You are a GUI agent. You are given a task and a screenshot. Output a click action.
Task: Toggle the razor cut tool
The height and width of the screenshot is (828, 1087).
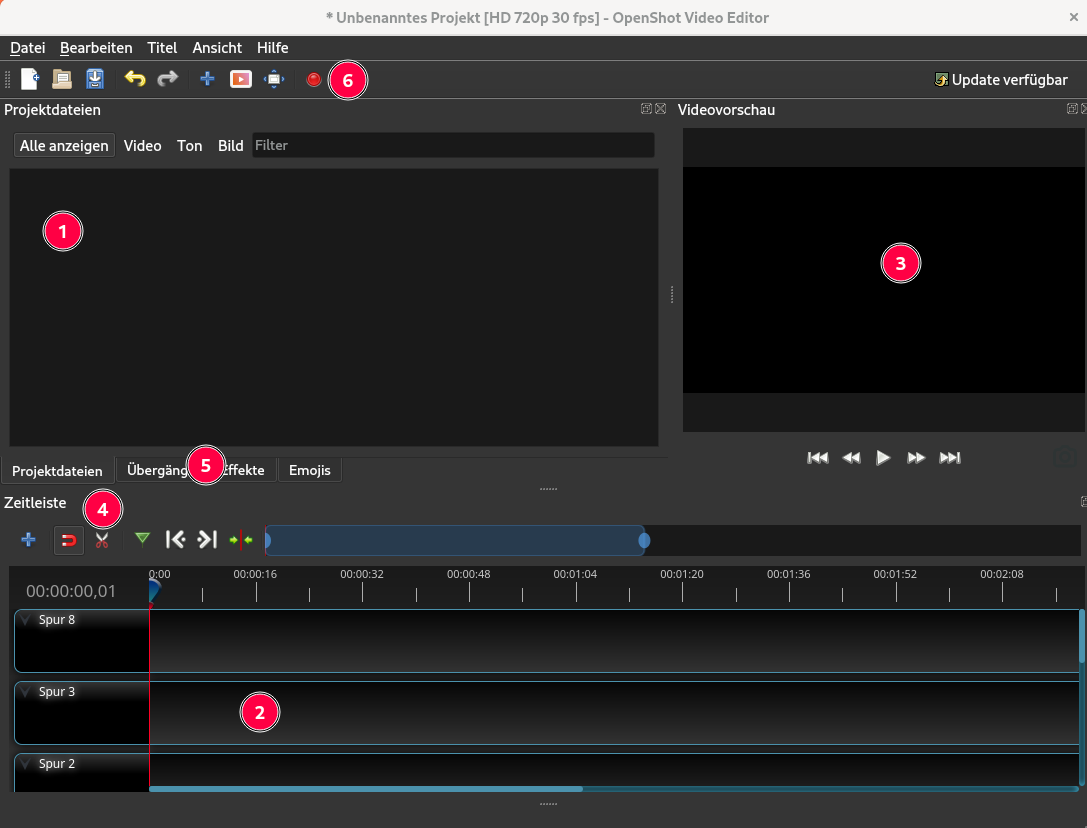[x=101, y=540]
